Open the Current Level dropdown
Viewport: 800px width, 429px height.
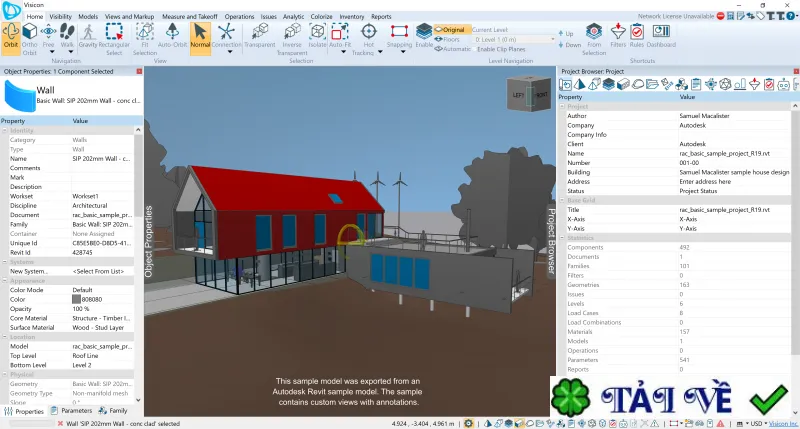[x=514, y=39]
